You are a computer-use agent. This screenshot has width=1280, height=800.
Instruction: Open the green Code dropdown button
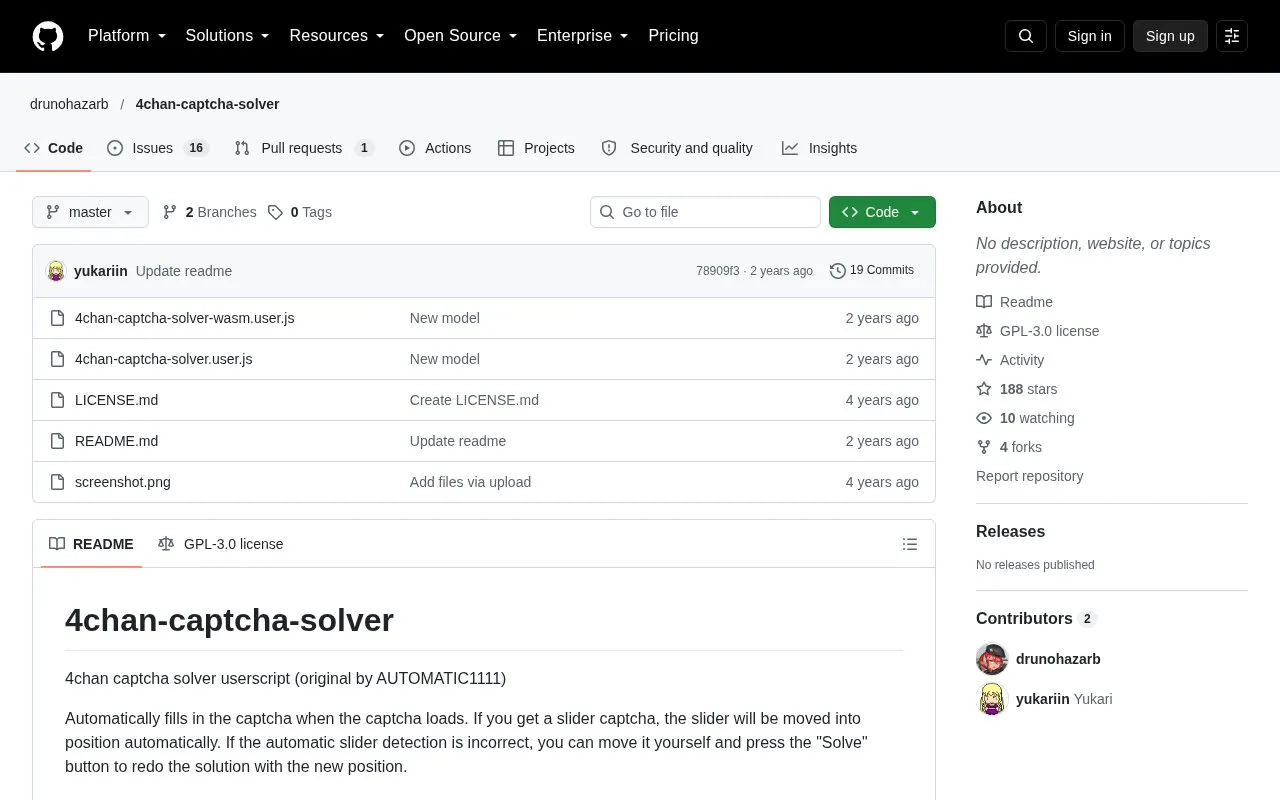(x=882, y=212)
